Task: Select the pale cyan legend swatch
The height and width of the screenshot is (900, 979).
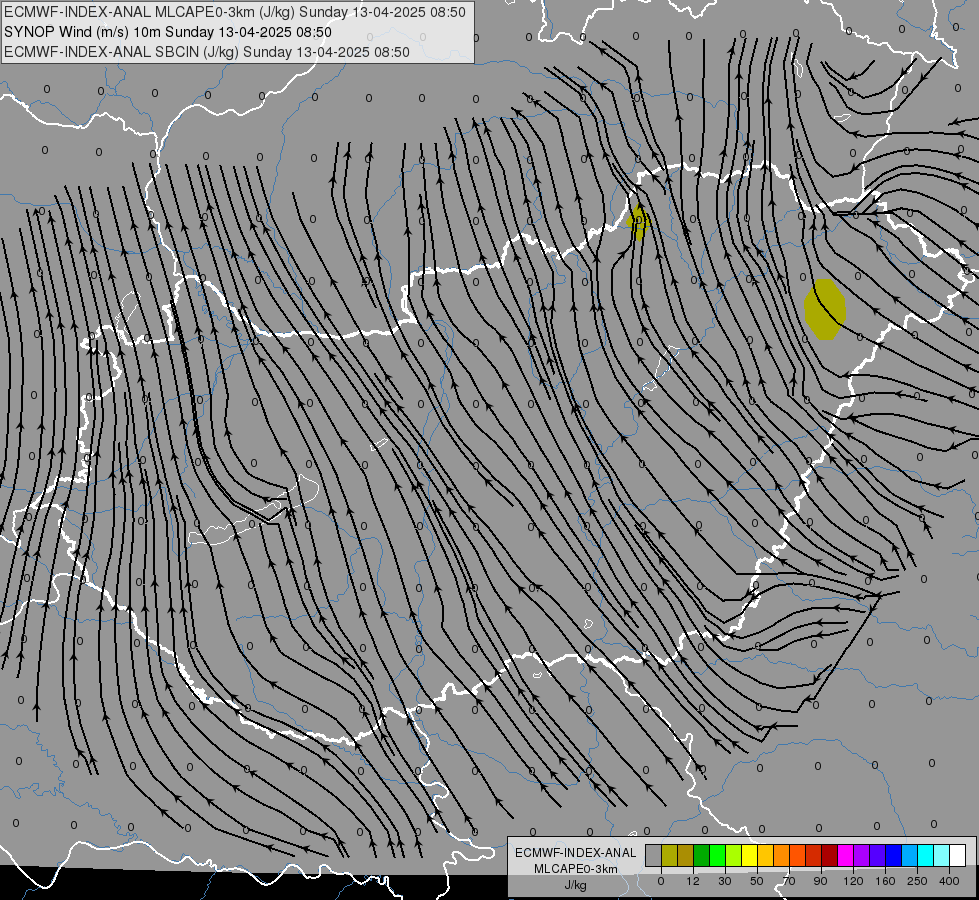Action: pyautogui.click(x=942, y=856)
